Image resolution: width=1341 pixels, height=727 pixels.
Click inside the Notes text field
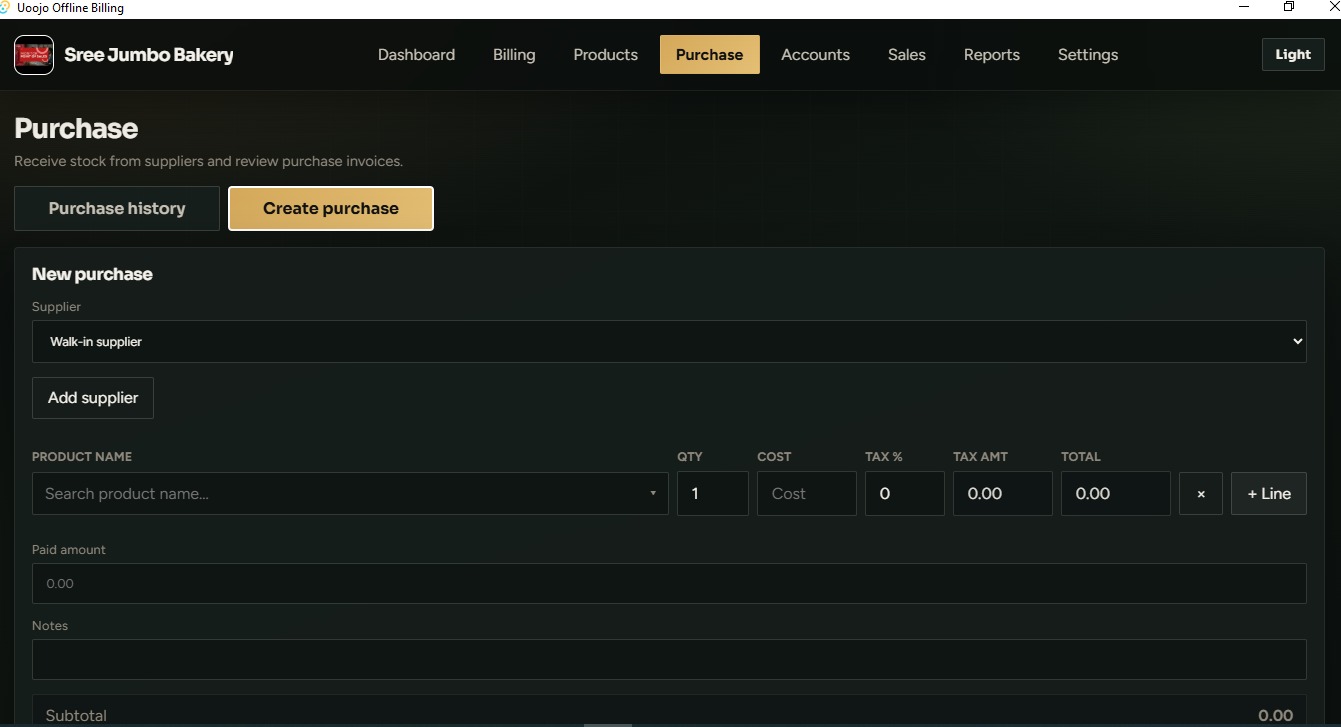point(669,660)
